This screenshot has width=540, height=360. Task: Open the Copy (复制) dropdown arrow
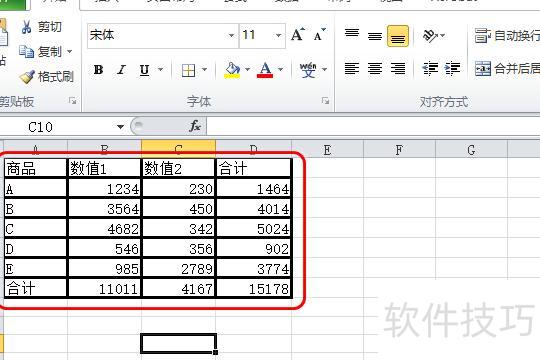coord(70,52)
